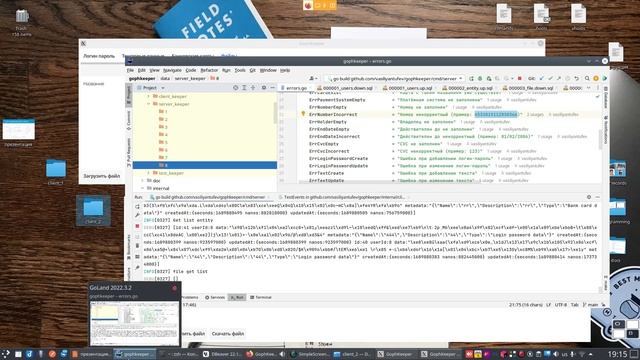
Task: Collapse the internal folder
Action: click(142, 188)
